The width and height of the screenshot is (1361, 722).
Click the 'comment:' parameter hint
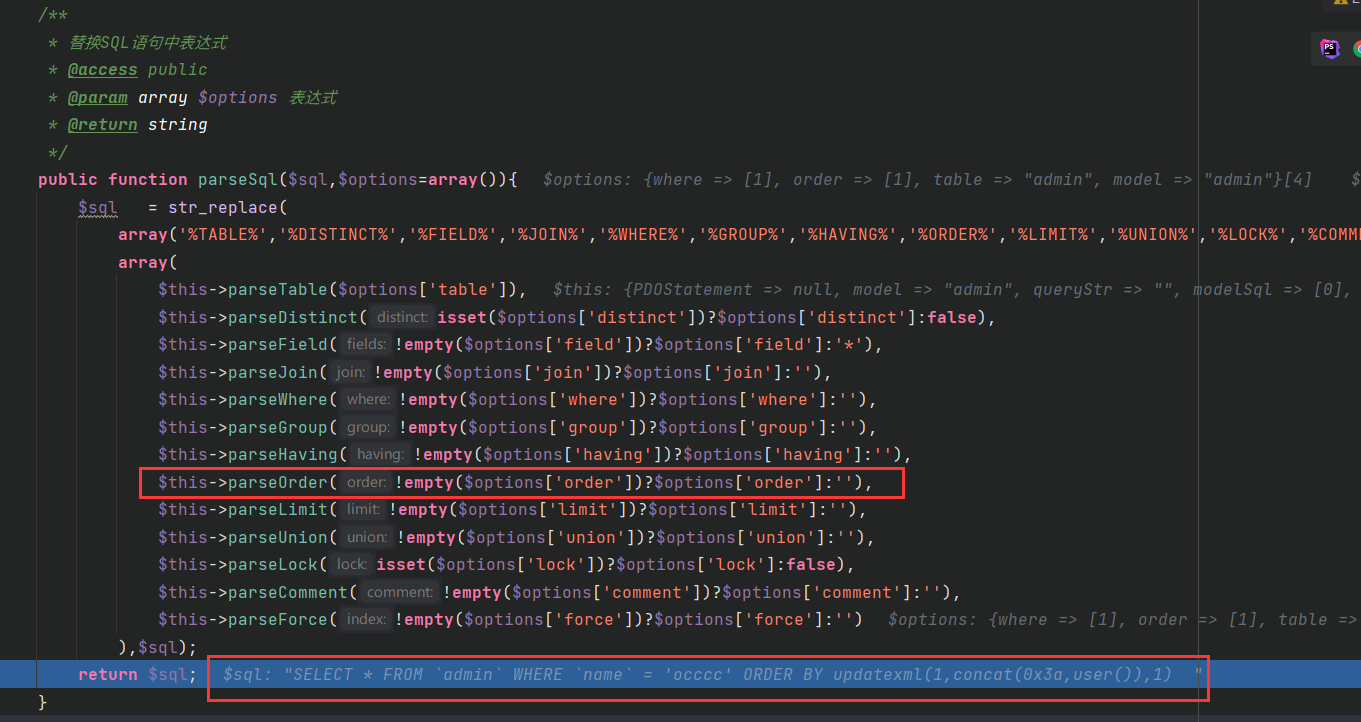pyautogui.click(x=399, y=593)
